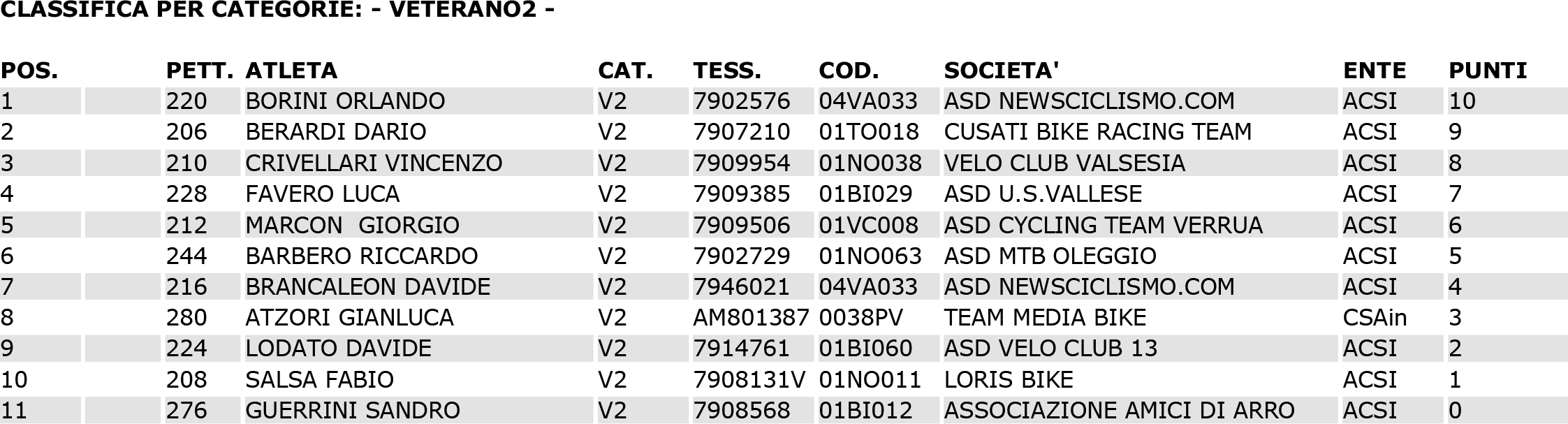Click the ATLETA column header
The image size is (1568, 424).
(291, 71)
